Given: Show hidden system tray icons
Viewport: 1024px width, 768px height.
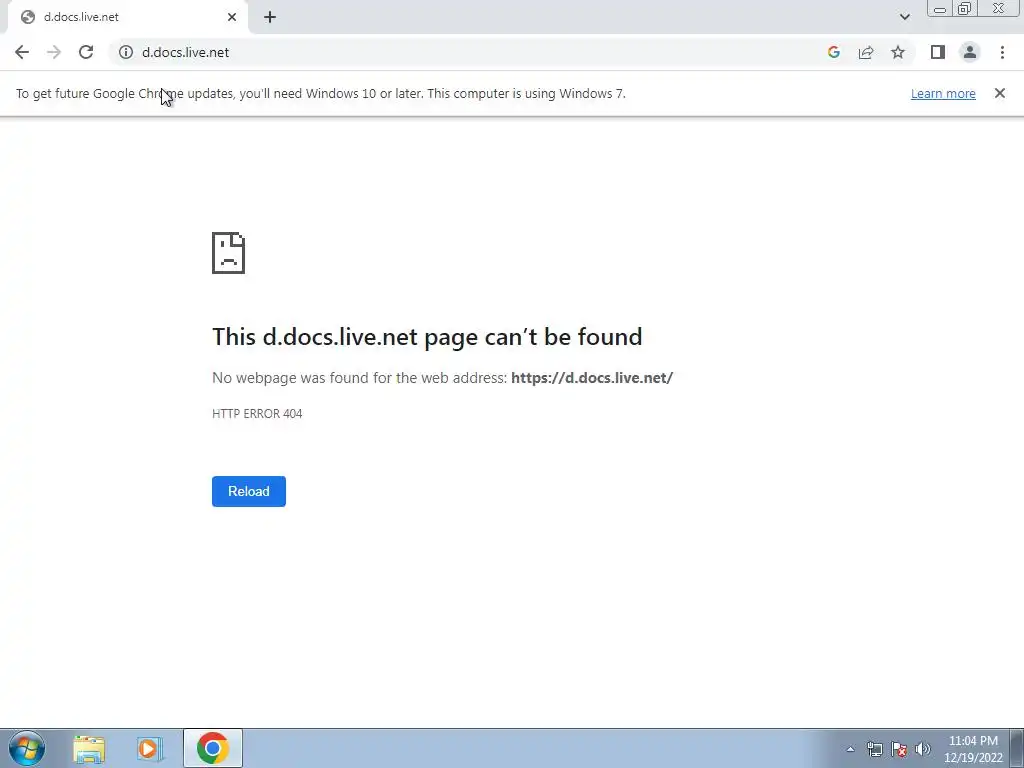Looking at the screenshot, I should (850, 749).
